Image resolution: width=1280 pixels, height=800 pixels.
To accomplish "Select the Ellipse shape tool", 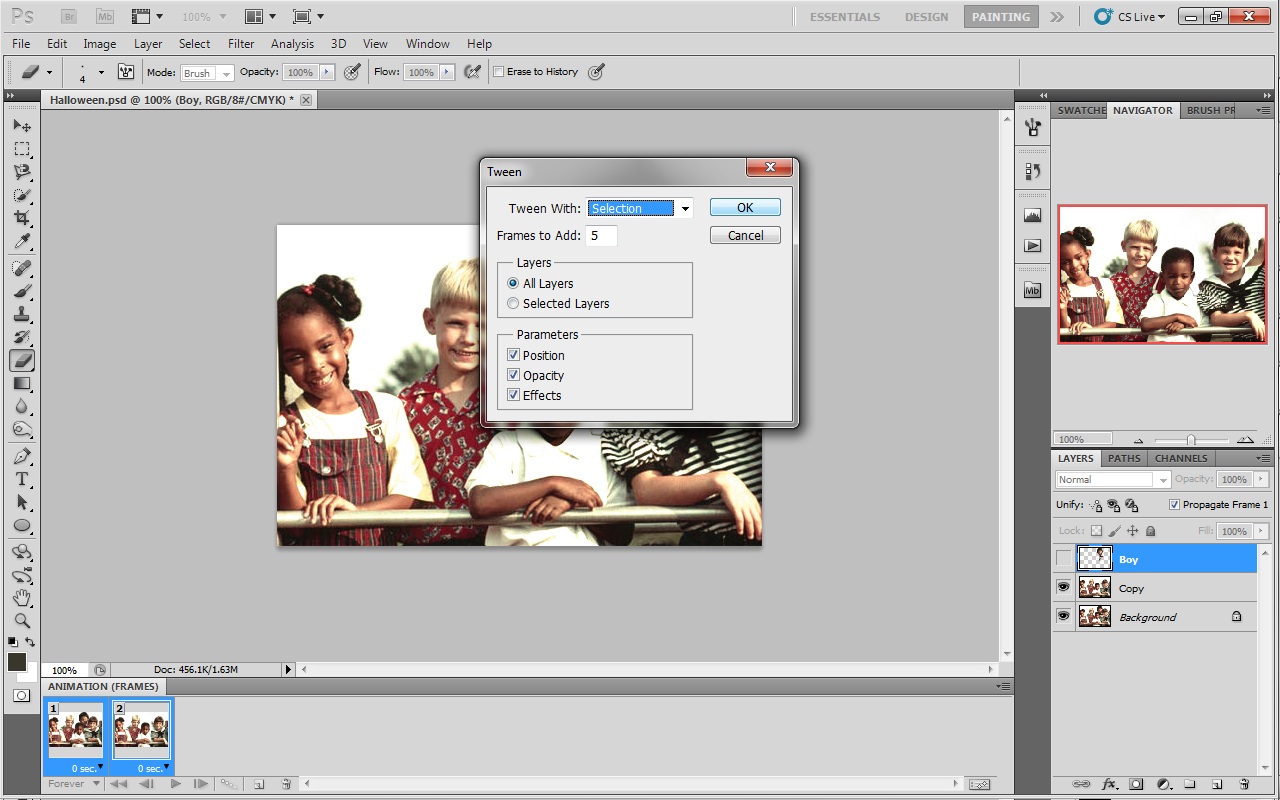I will point(22,525).
